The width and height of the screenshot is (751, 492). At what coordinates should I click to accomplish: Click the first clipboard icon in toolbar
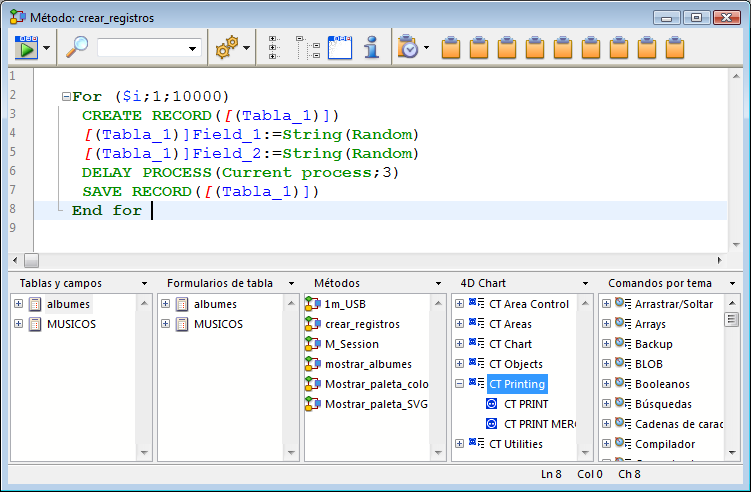tap(451, 47)
